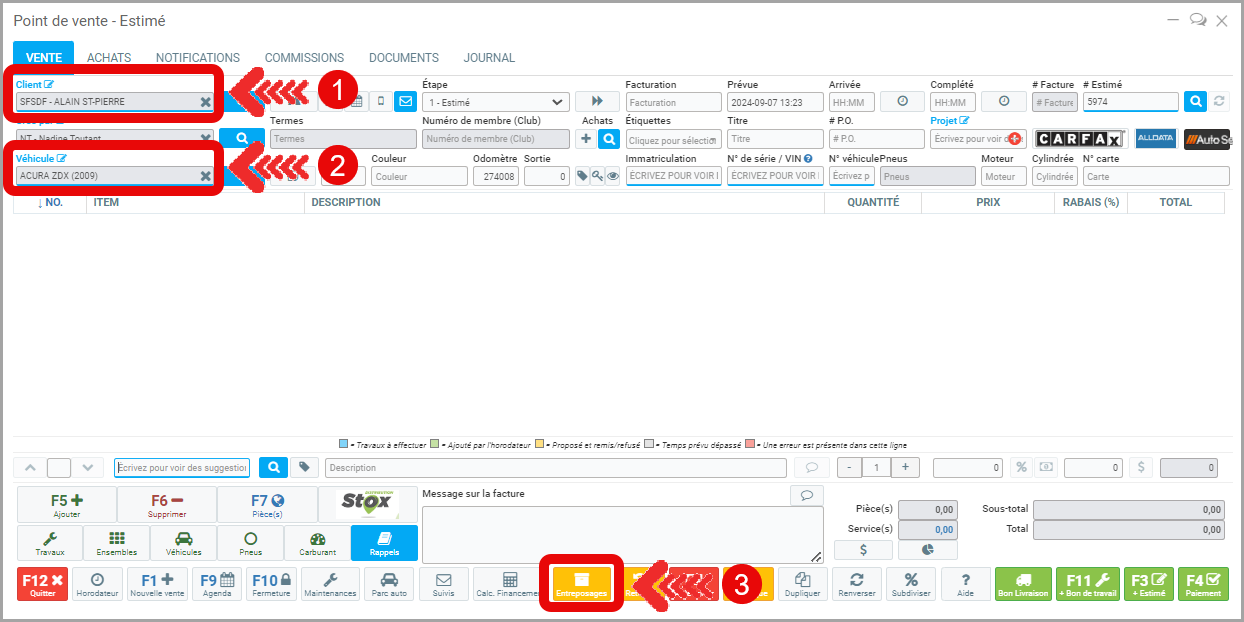Select the Rappels category toggle
This screenshot has height=622, width=1244.
[384, 543]
